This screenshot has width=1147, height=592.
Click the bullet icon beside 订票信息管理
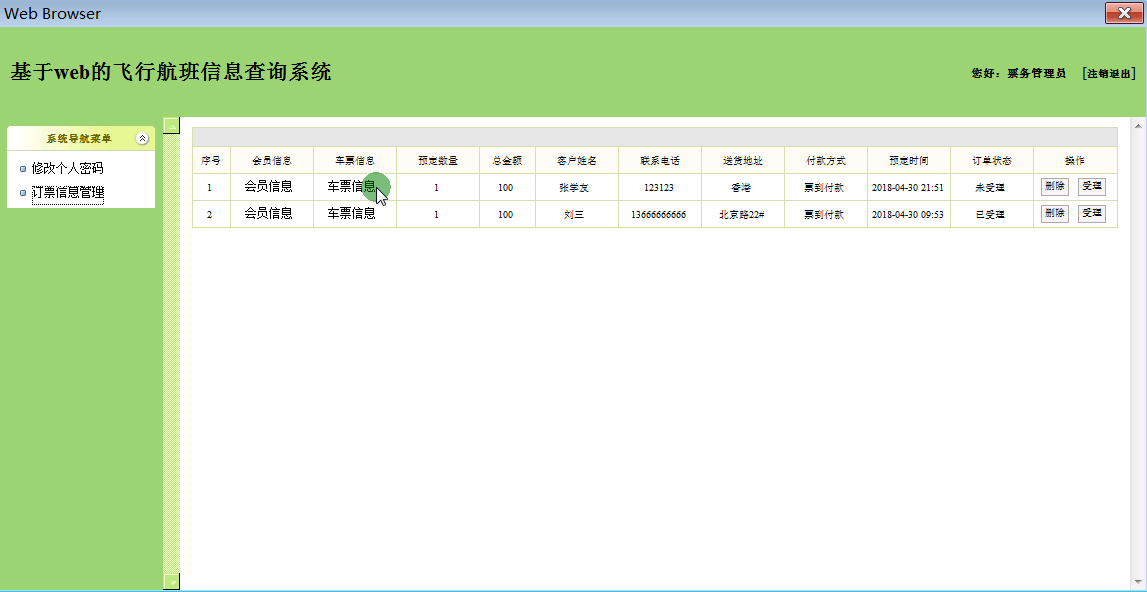[23, 193]
